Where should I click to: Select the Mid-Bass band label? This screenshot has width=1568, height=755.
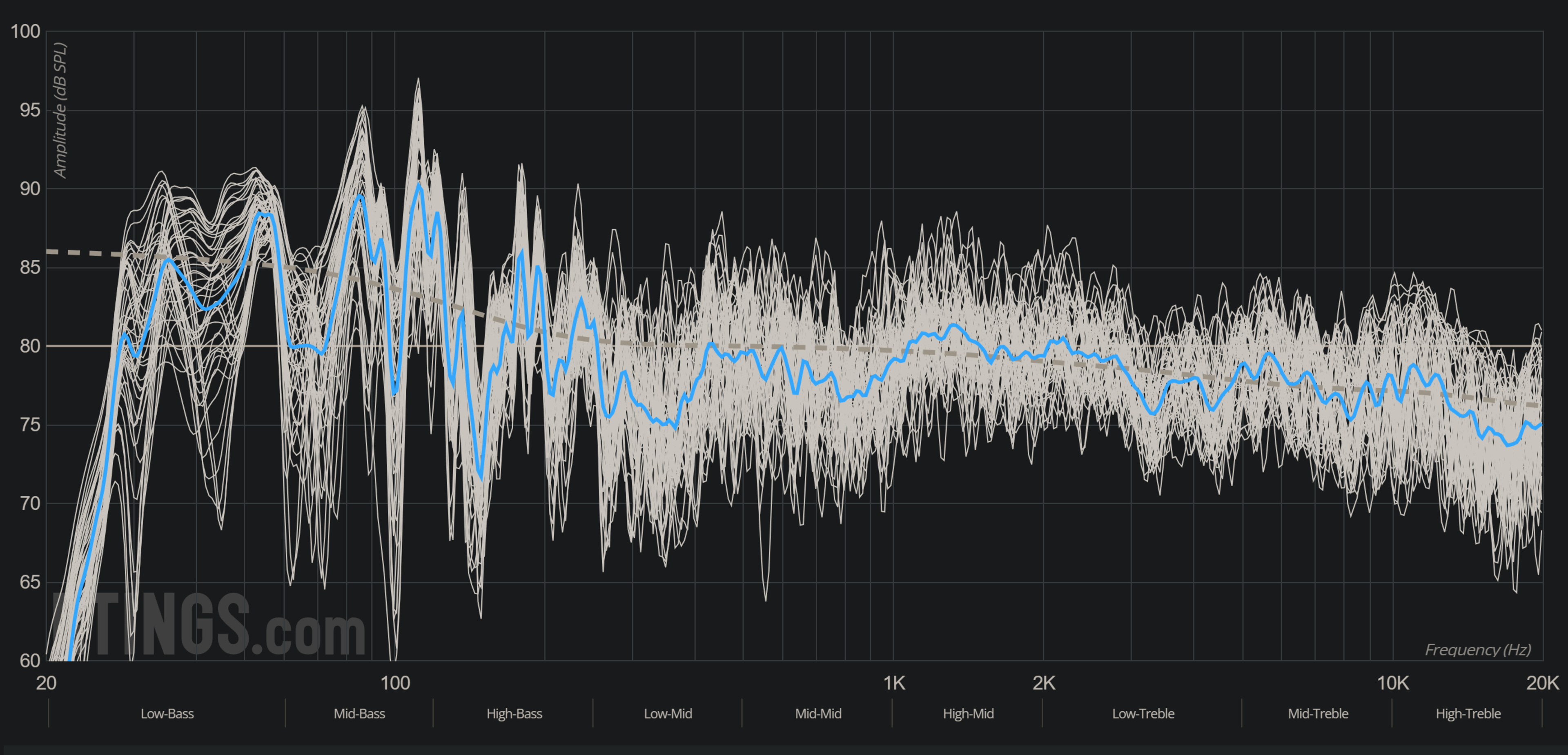[359, 714]
